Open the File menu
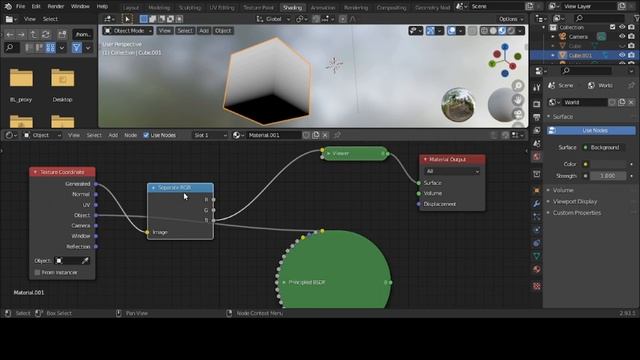This screenshot has height=360, width=640. (20, 6)
